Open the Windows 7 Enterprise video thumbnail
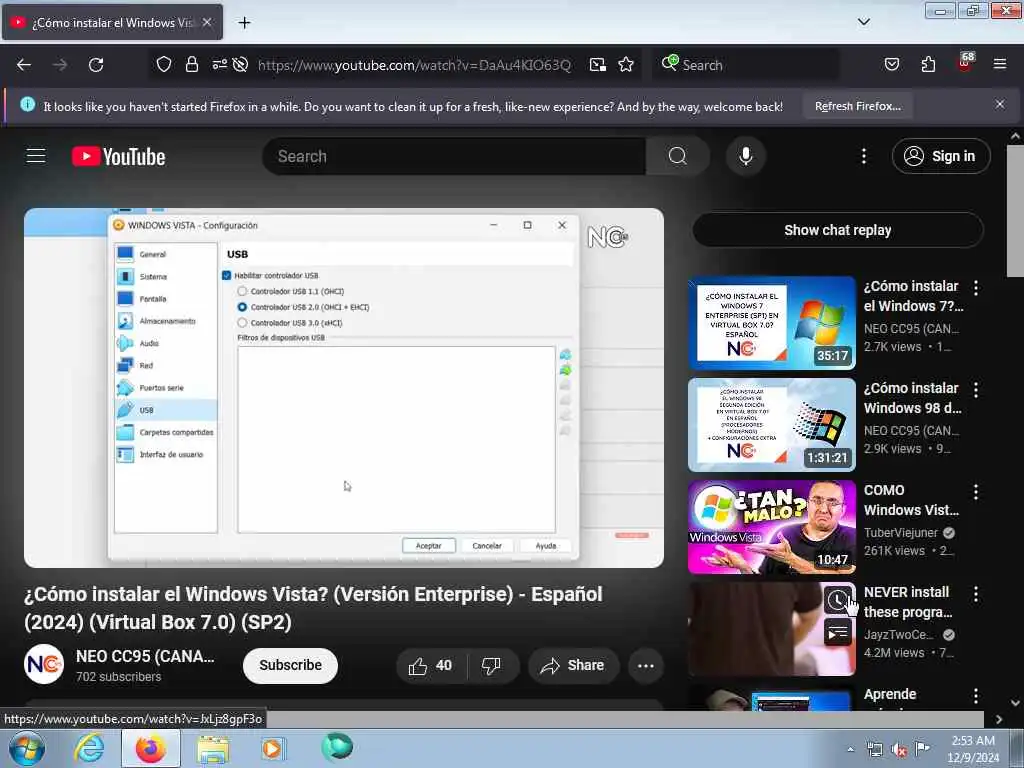 pyautogui.click(x=771, y=323)
